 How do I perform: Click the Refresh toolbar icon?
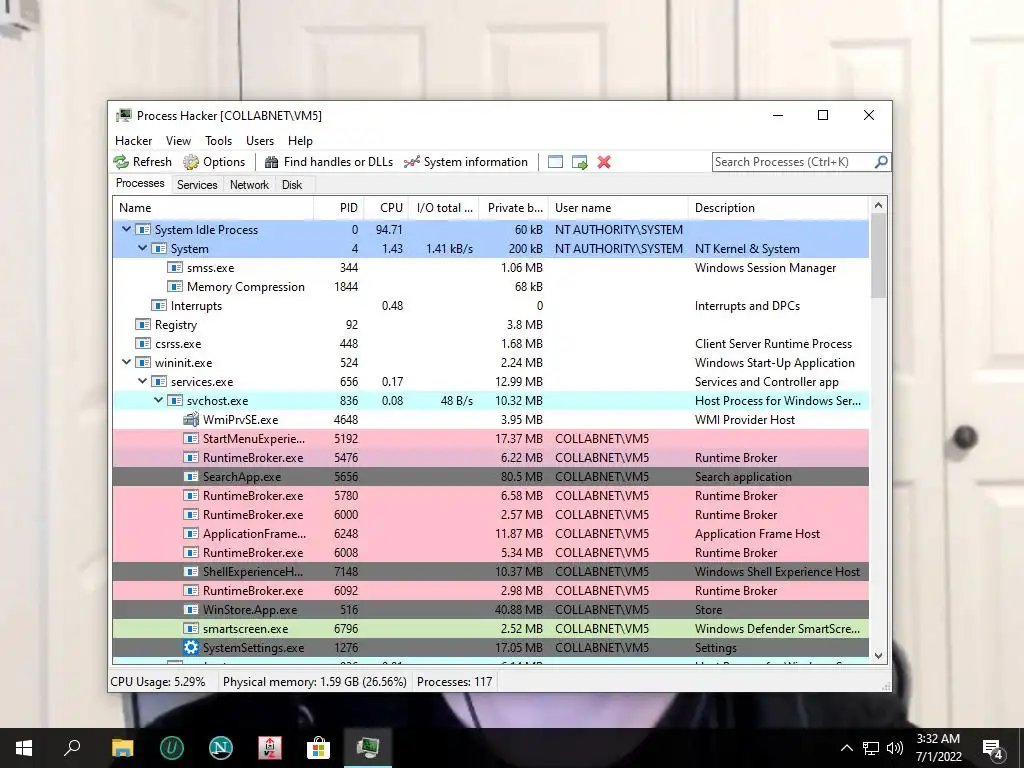click(121, 162)
